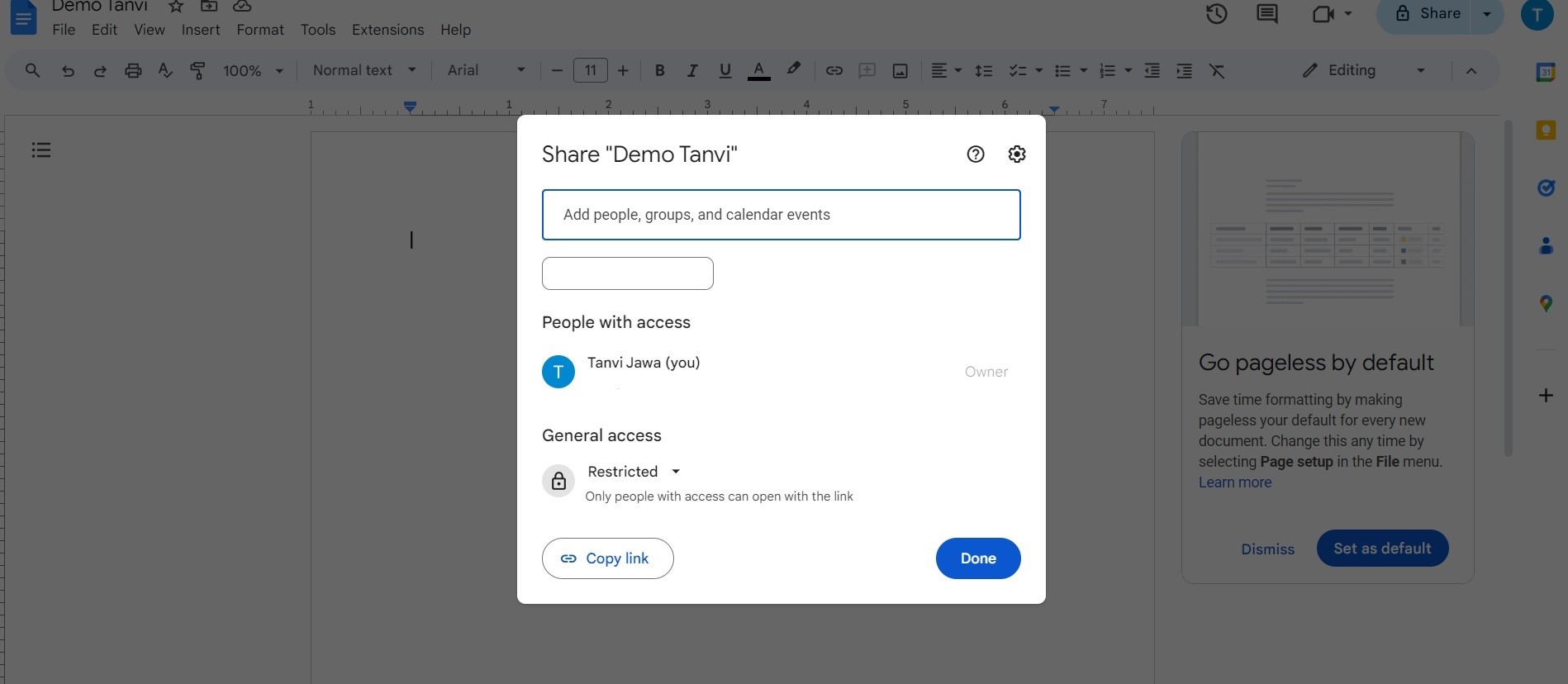
Task: Clear formatting from the text
Action: 1217,71
